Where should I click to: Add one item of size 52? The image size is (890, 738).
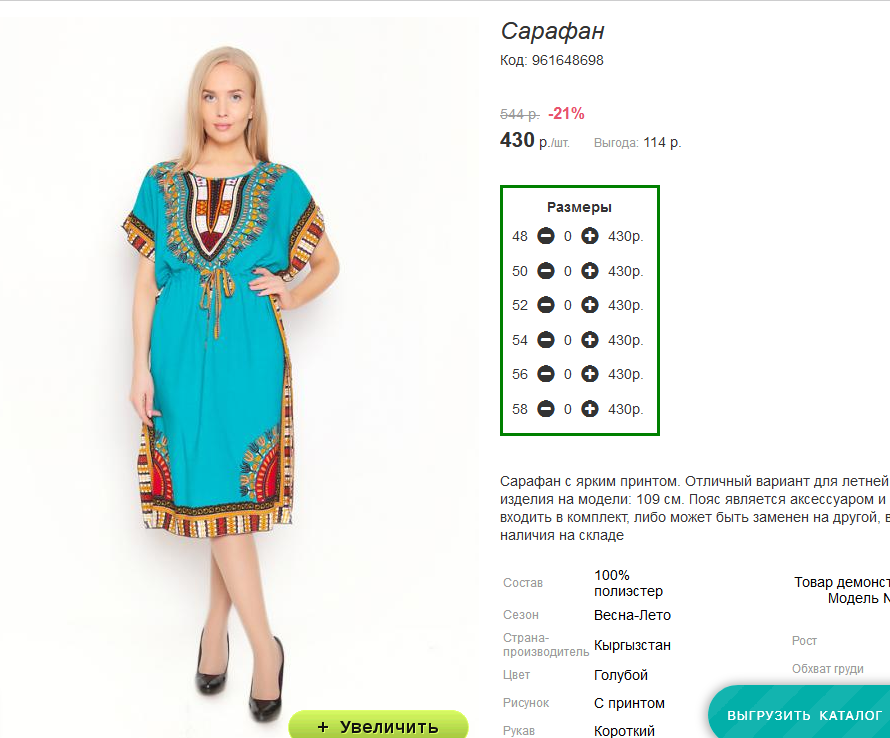coord(590,305)
